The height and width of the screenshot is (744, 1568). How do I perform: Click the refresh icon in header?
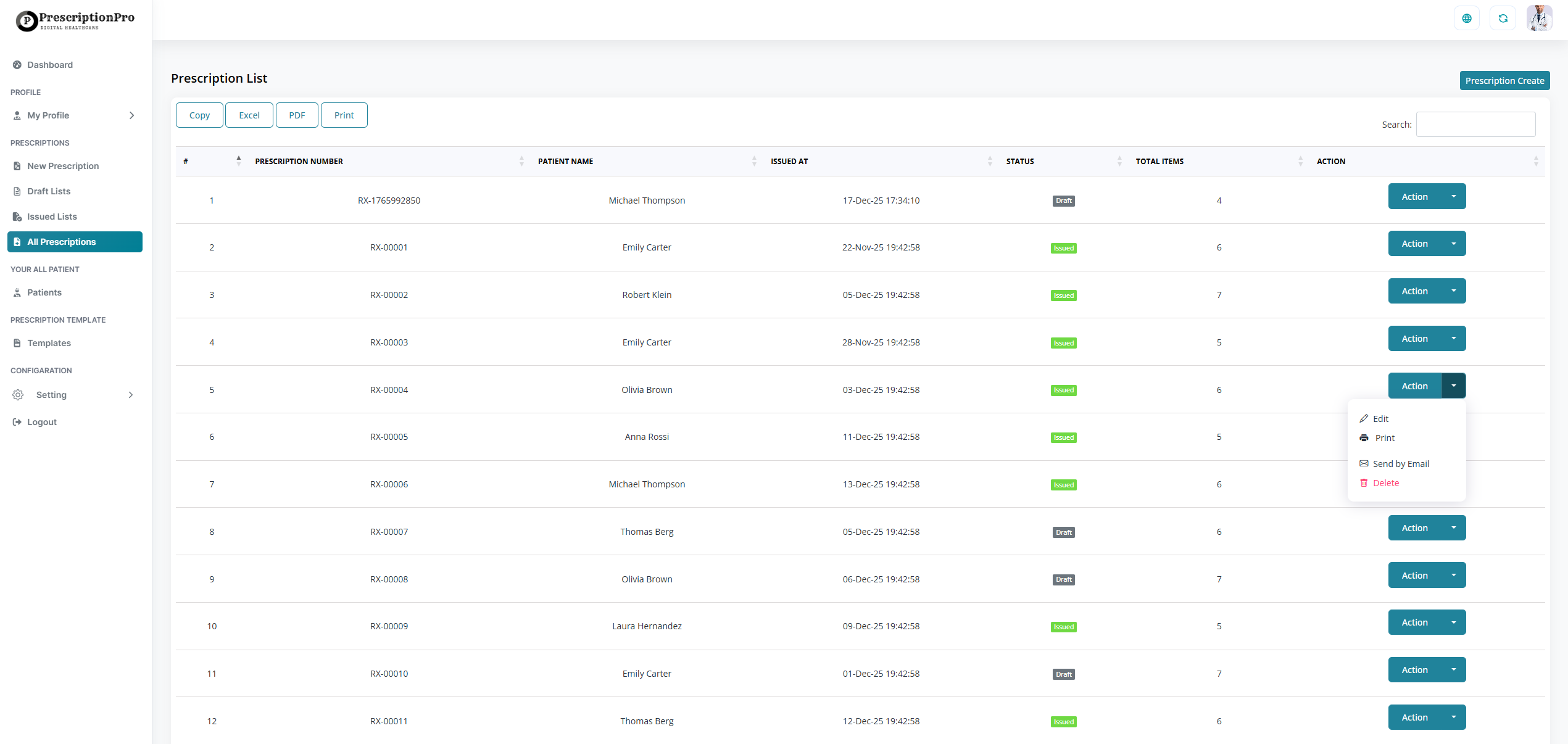click(1503, 19)
